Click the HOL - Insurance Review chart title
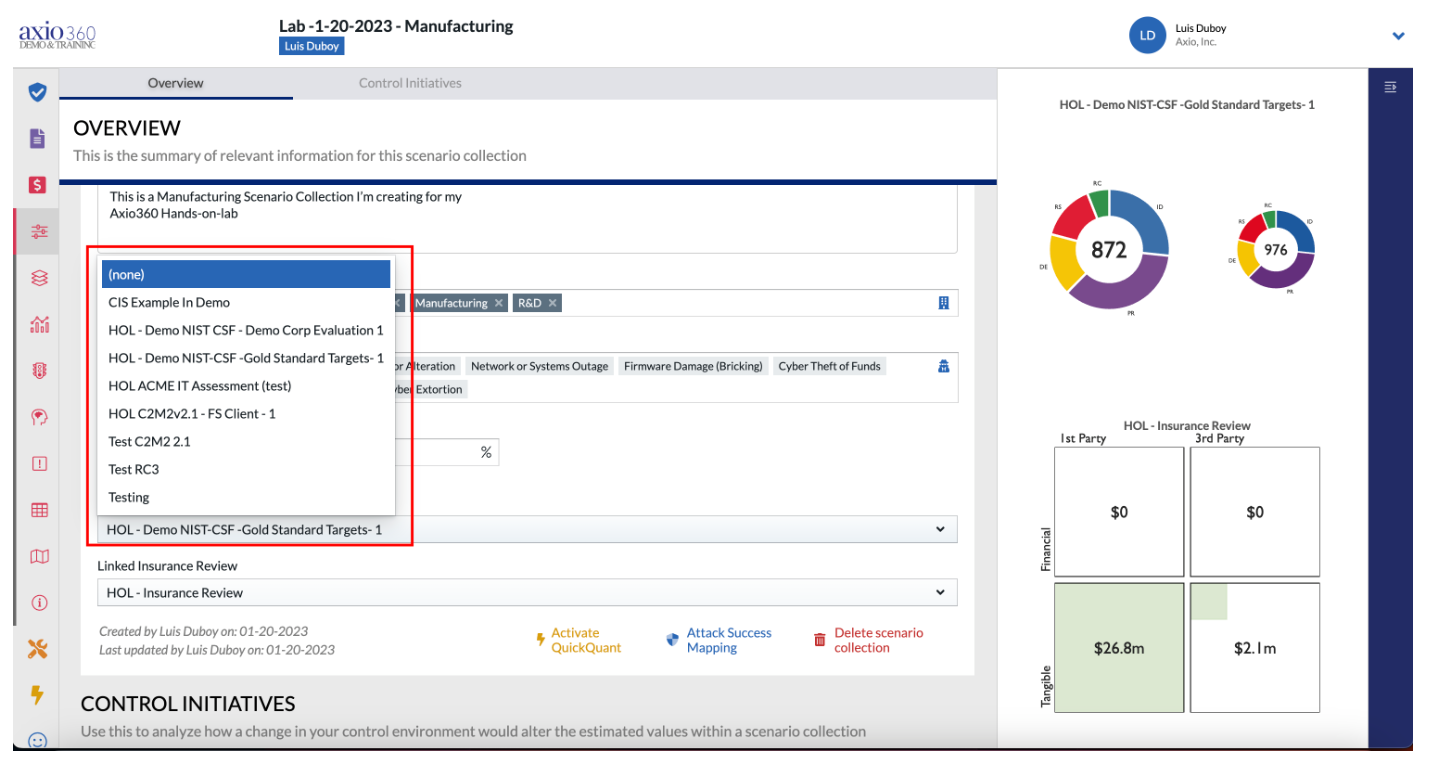The width and height of the screenshot is (1434, 768). [1187, 425]
